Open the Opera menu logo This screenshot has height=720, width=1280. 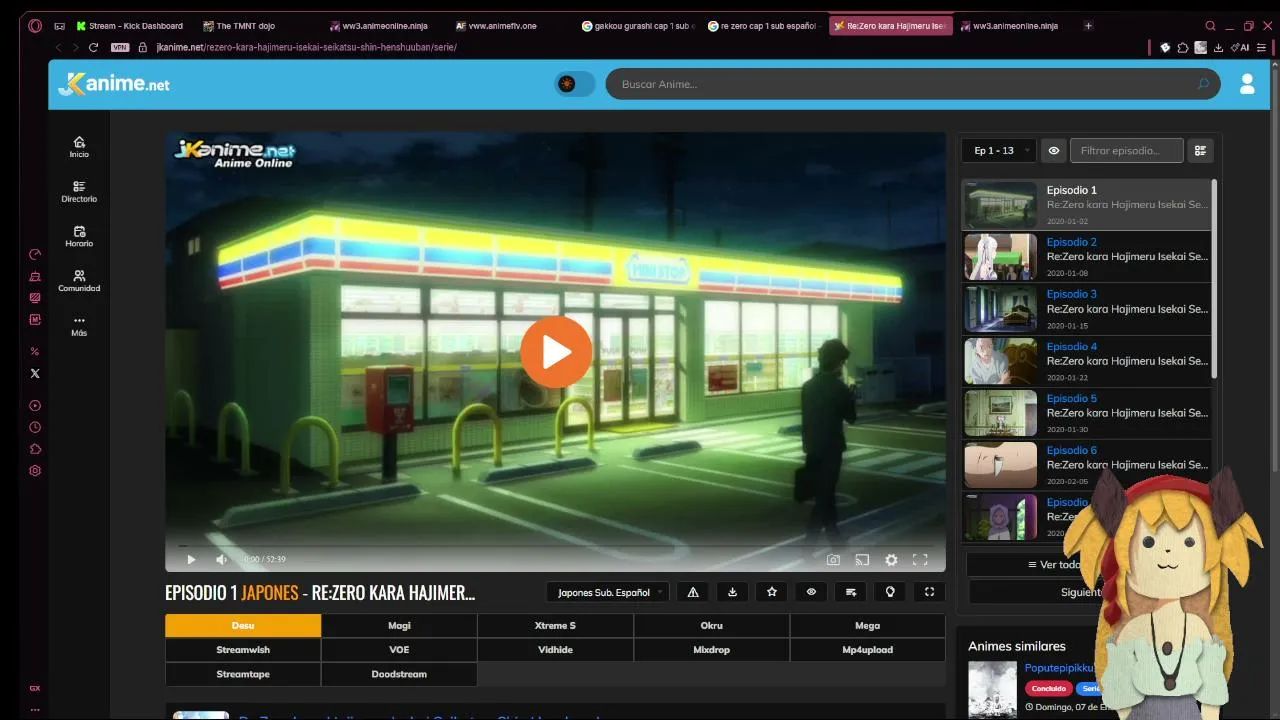pos(35,26)
